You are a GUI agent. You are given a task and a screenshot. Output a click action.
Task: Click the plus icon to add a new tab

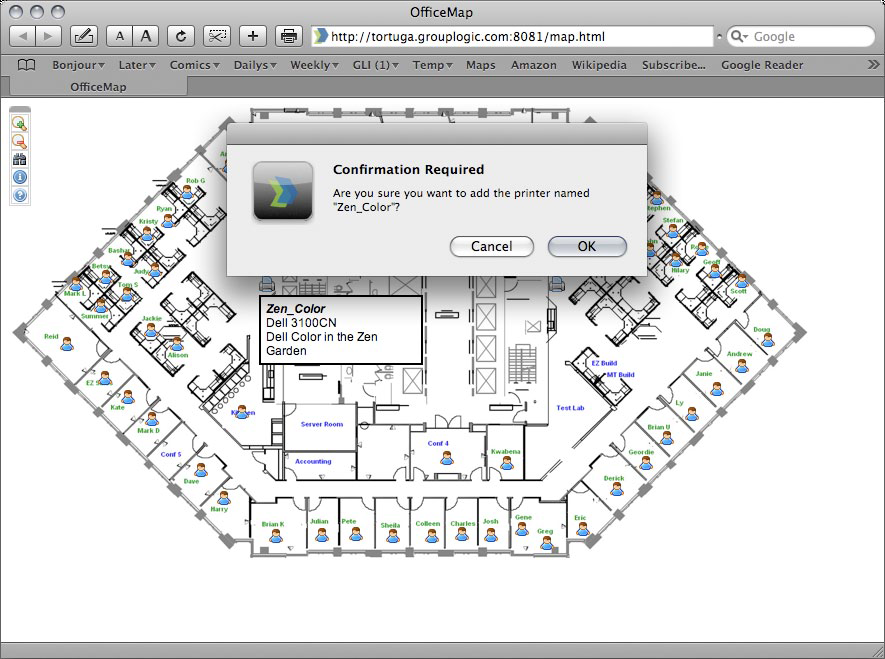coord(251,35)
